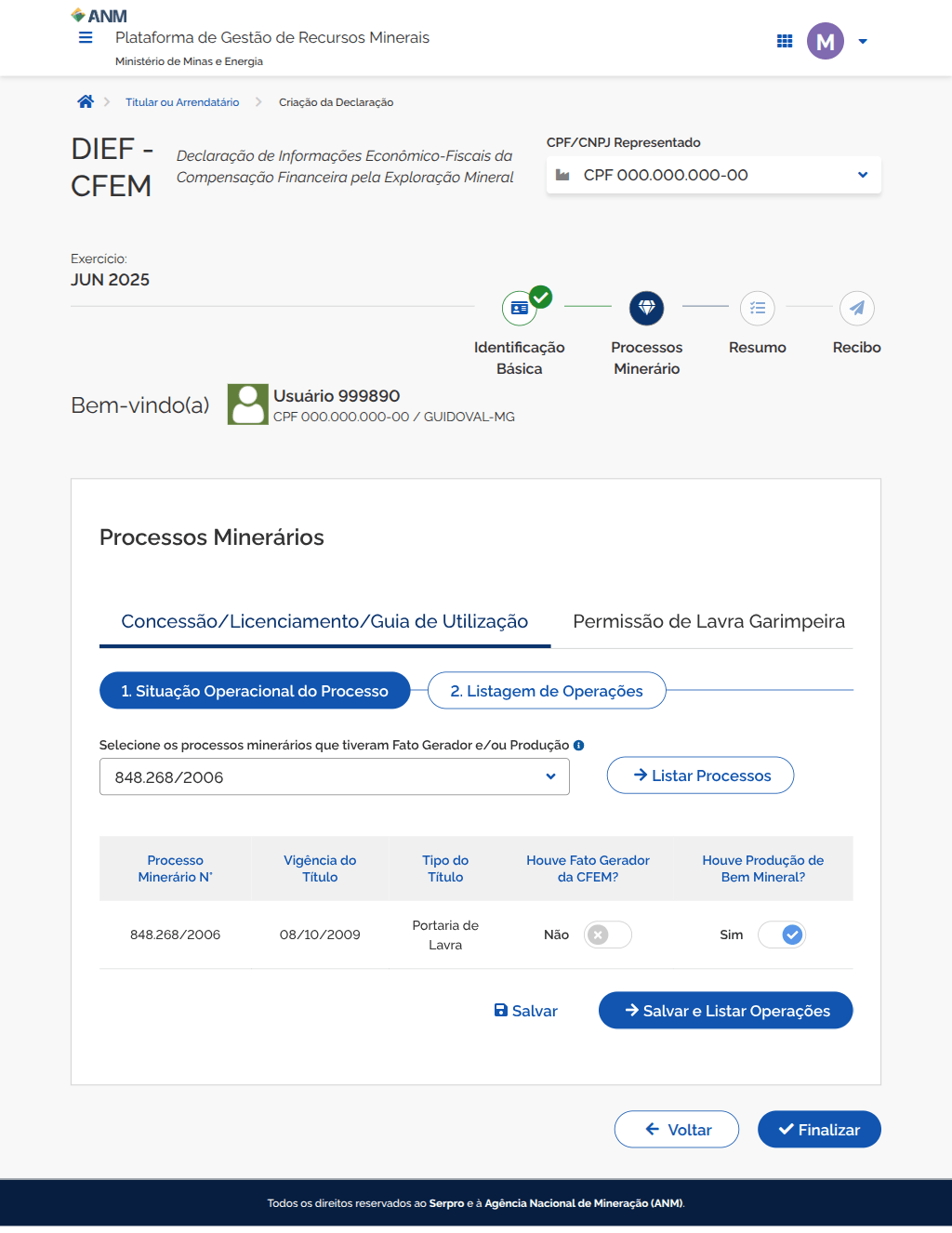952x1233 pixels.
Task: Click the info icon beside Fato Gerador label
Action: point(578,746)
